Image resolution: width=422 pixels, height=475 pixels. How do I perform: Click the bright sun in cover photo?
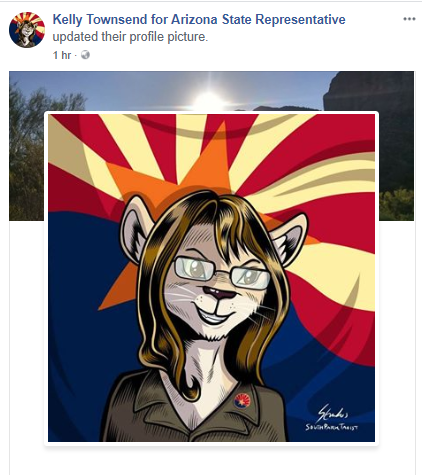[x=209, y=99]
